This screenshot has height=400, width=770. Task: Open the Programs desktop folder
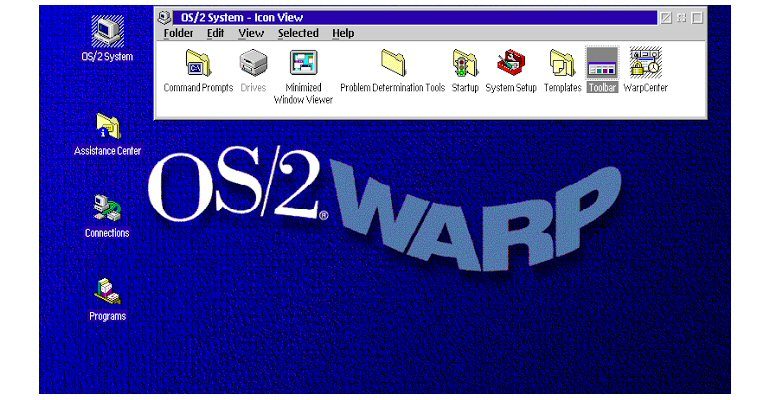pyautogui.click(x=107, y=292)
